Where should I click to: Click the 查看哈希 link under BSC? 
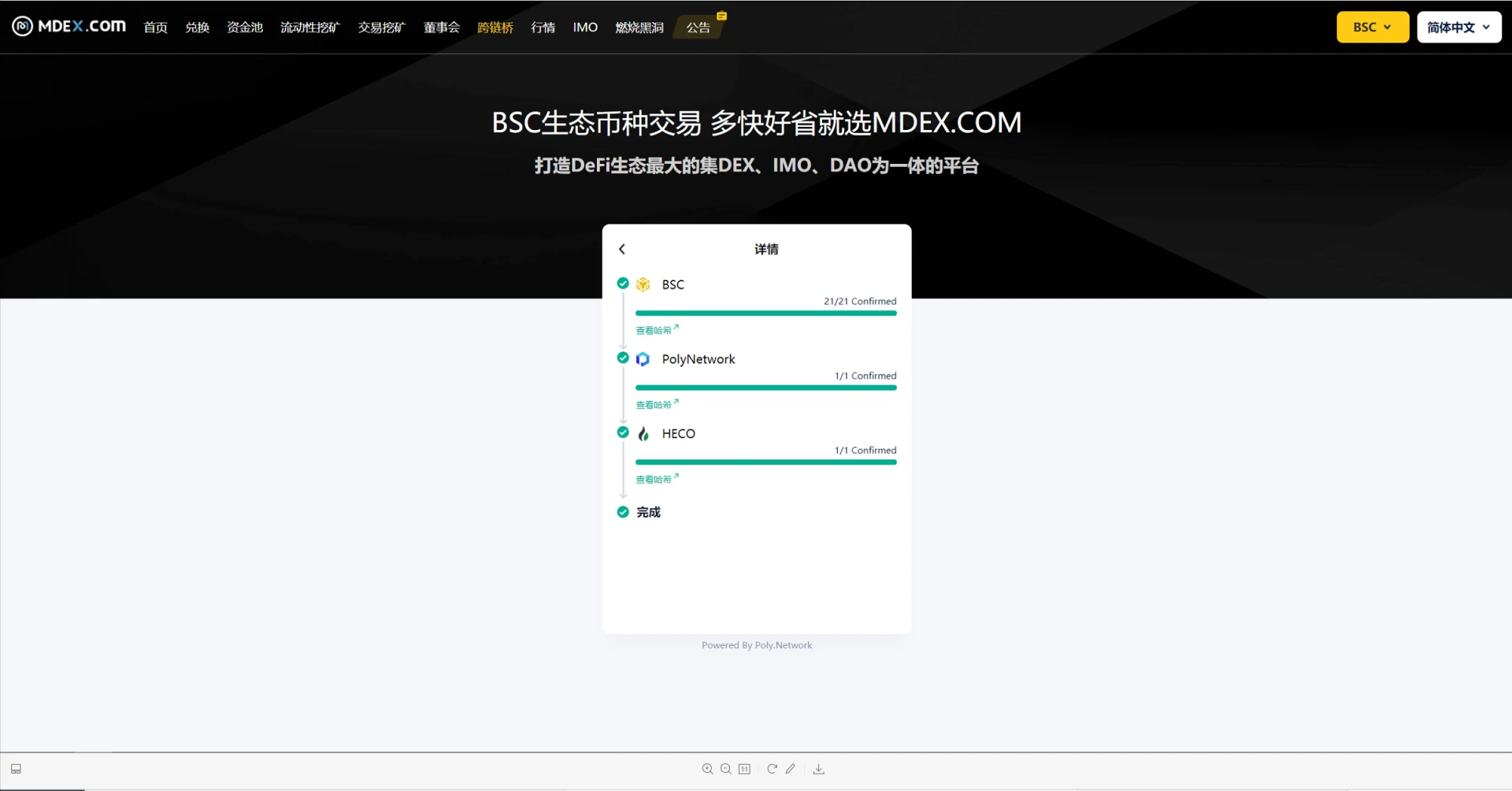(654, 329)
